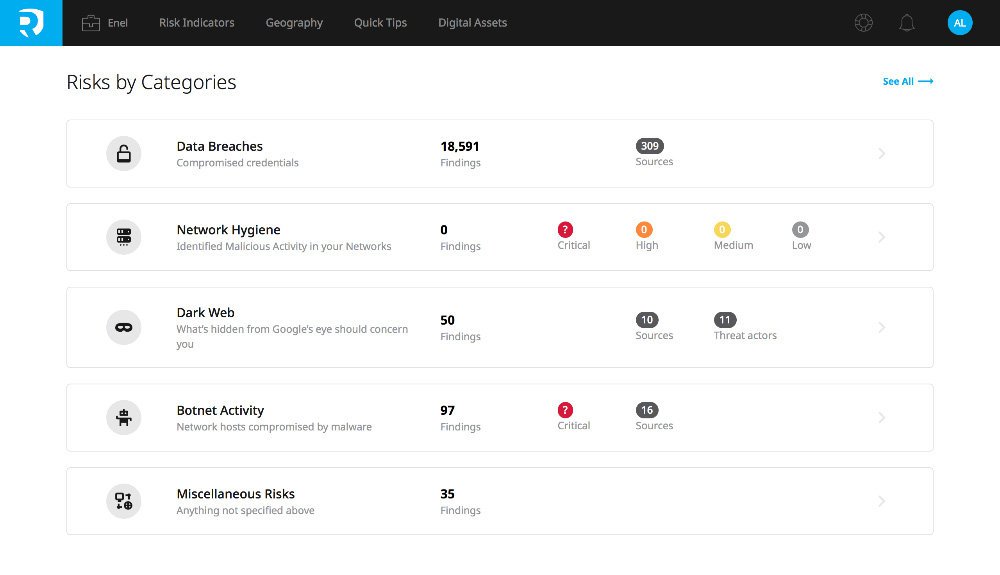Open the help lifebuoy icon

point(864,23)
